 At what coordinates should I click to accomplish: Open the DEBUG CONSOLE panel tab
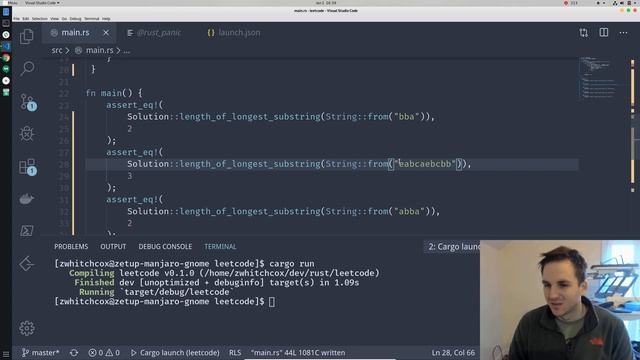point(165,247)
